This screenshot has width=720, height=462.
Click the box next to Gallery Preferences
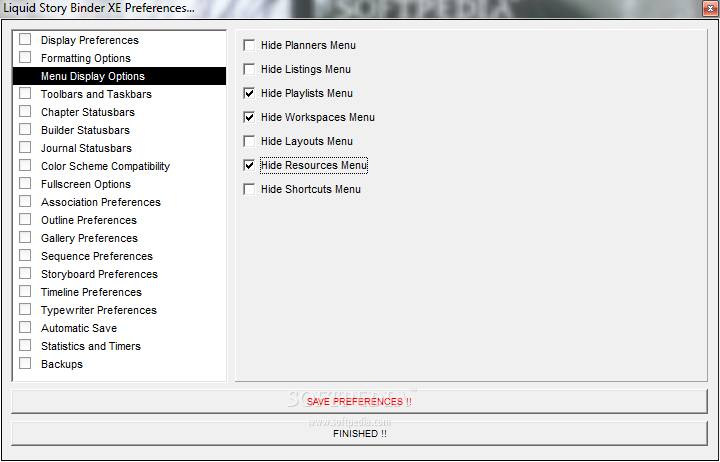point(25,237)
